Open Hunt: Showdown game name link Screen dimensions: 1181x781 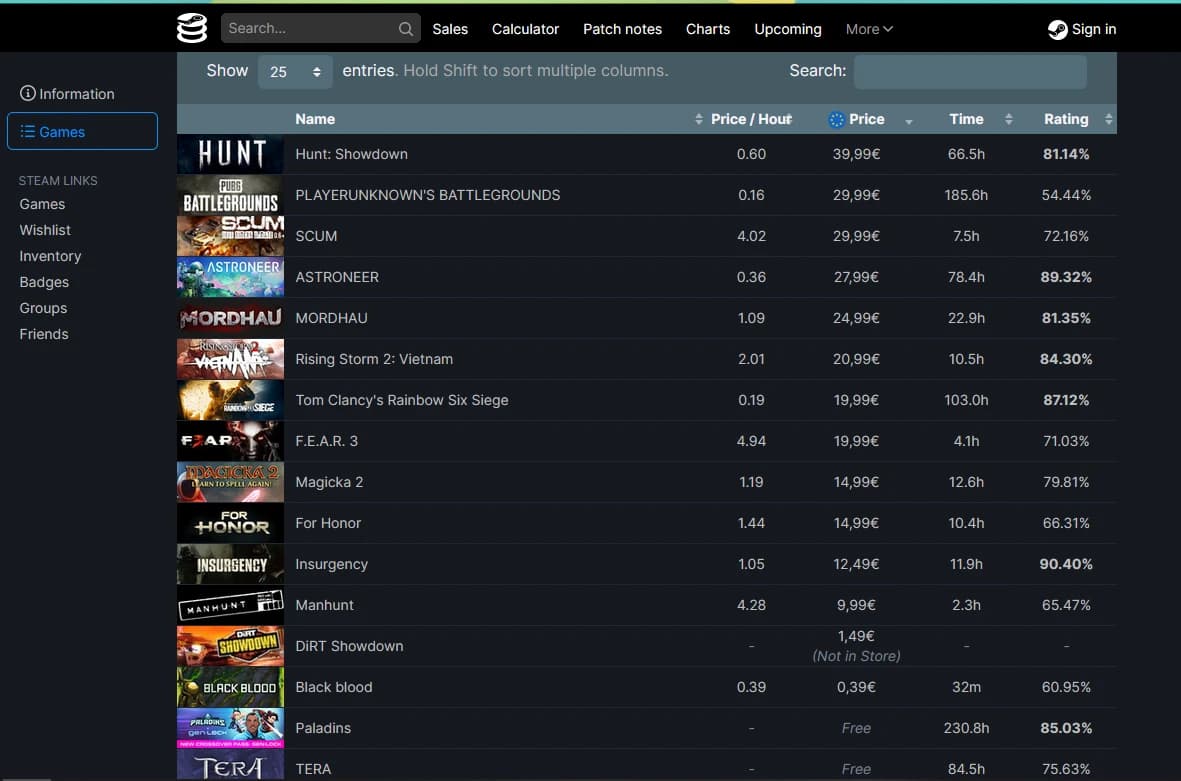(351, 154)
